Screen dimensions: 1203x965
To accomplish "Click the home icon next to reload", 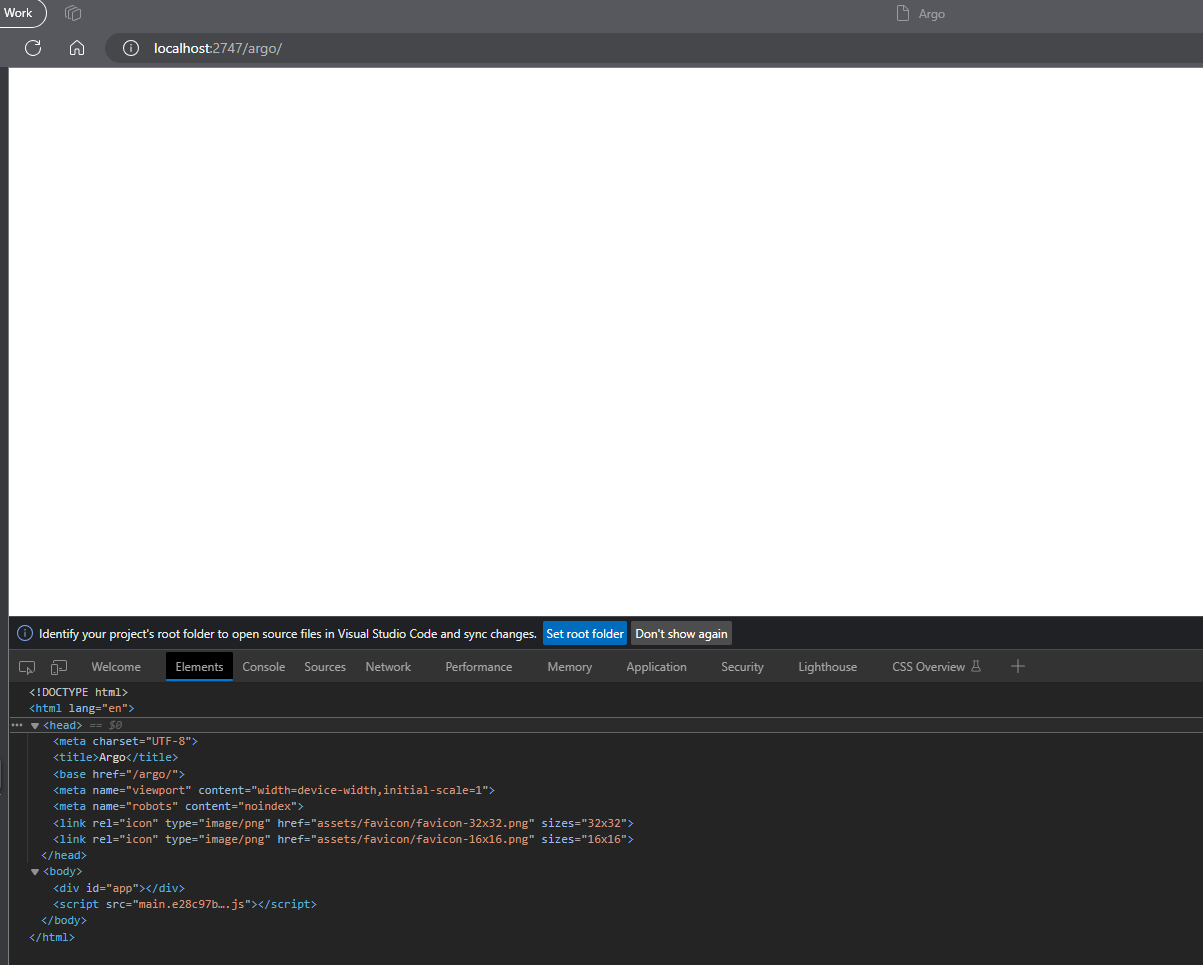I will (77, 47).
